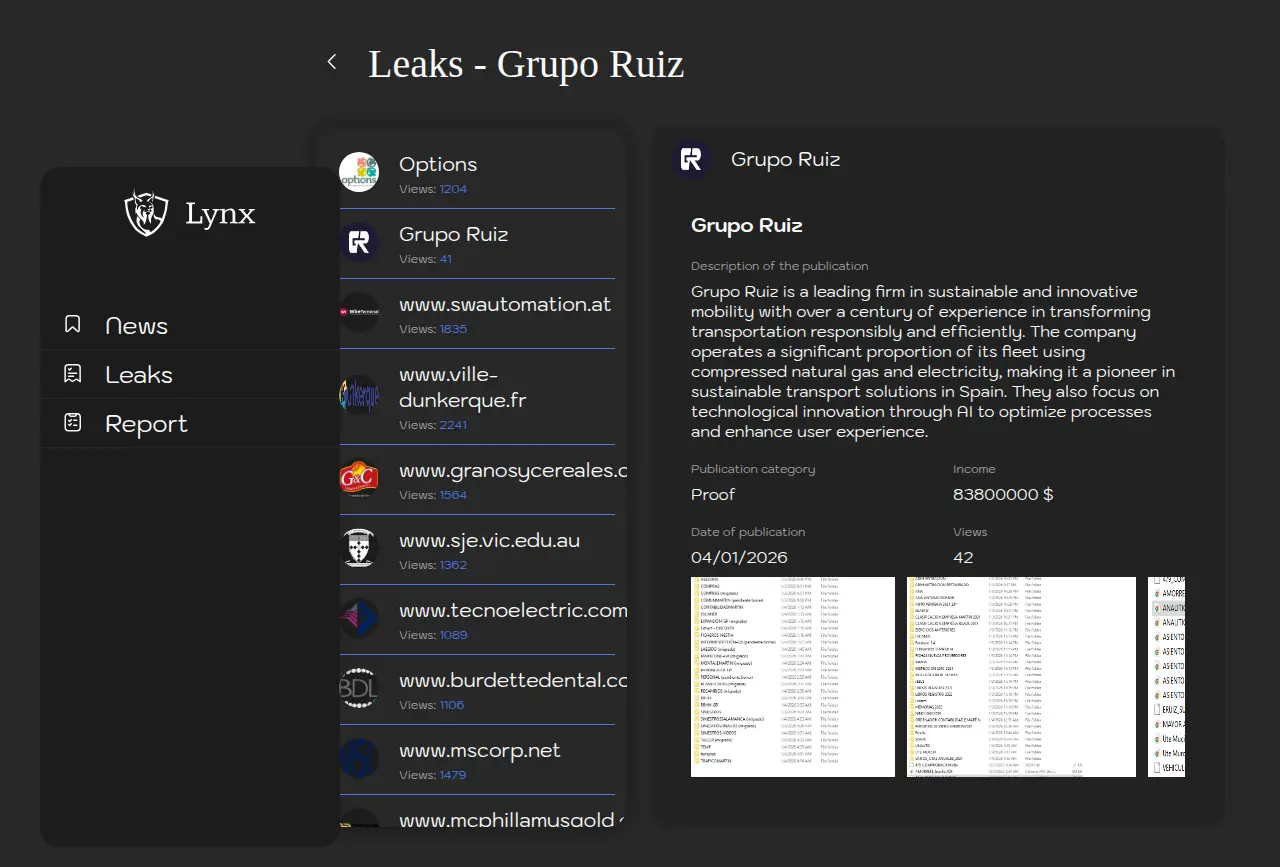Click the Grupo Ruiz logo in detail header
Image resolution: width=1280 pixels, height=867 pixels.
tap(692, 160)
